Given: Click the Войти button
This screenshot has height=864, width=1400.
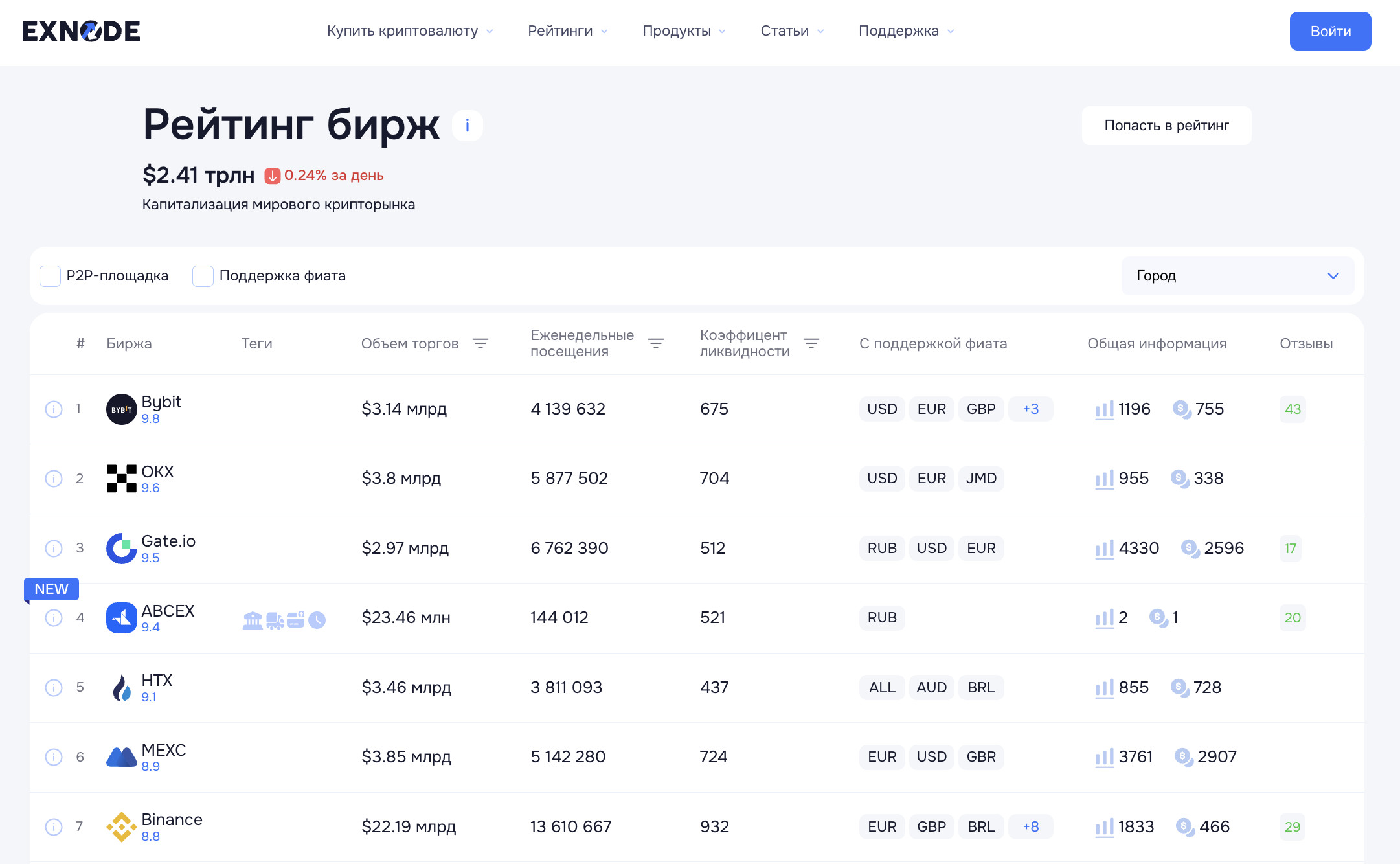Looking at the screenshot, I should [1330, 31].
